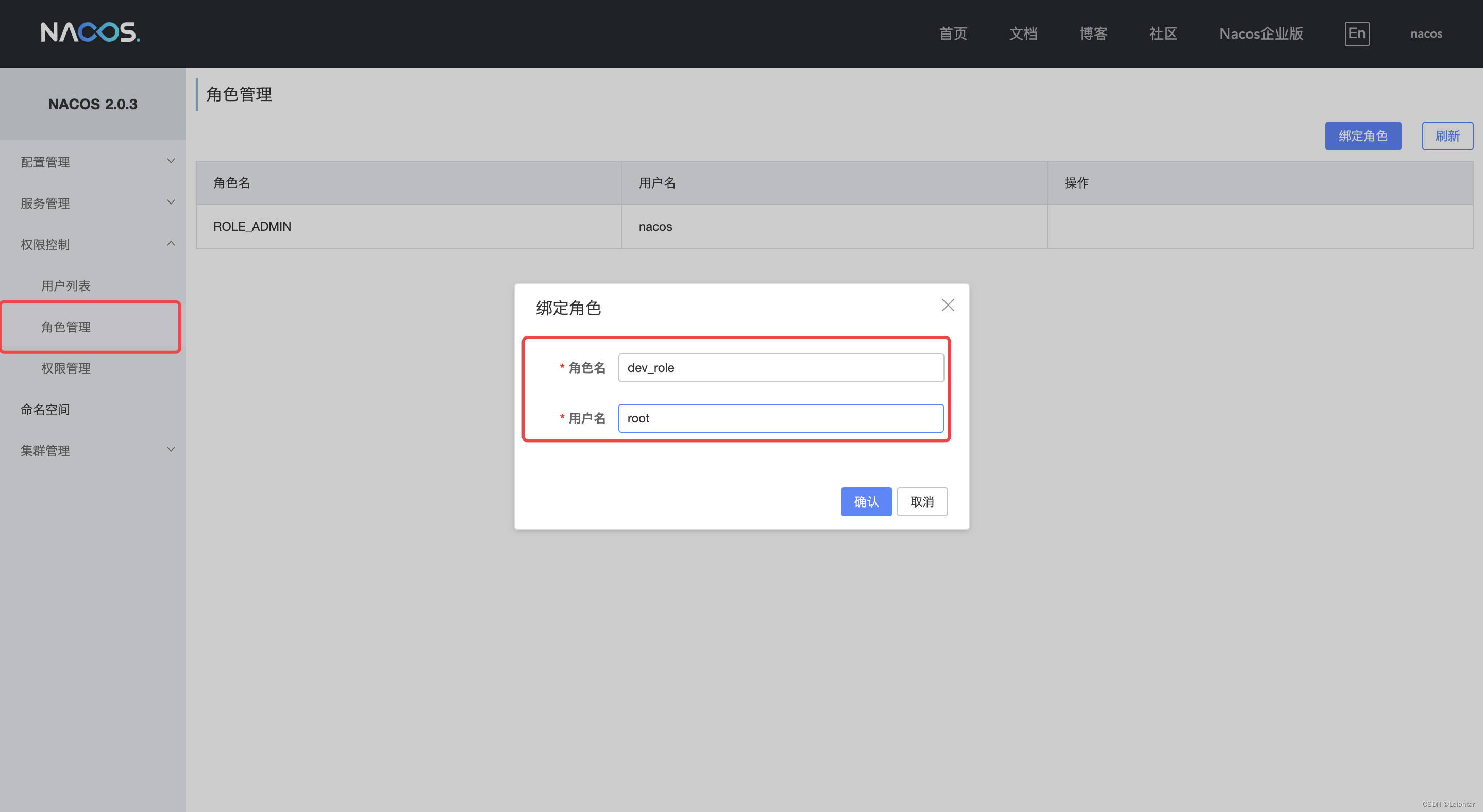Expand the 集群管理 menu
1483x812 pixels.
tap(93, 450)
